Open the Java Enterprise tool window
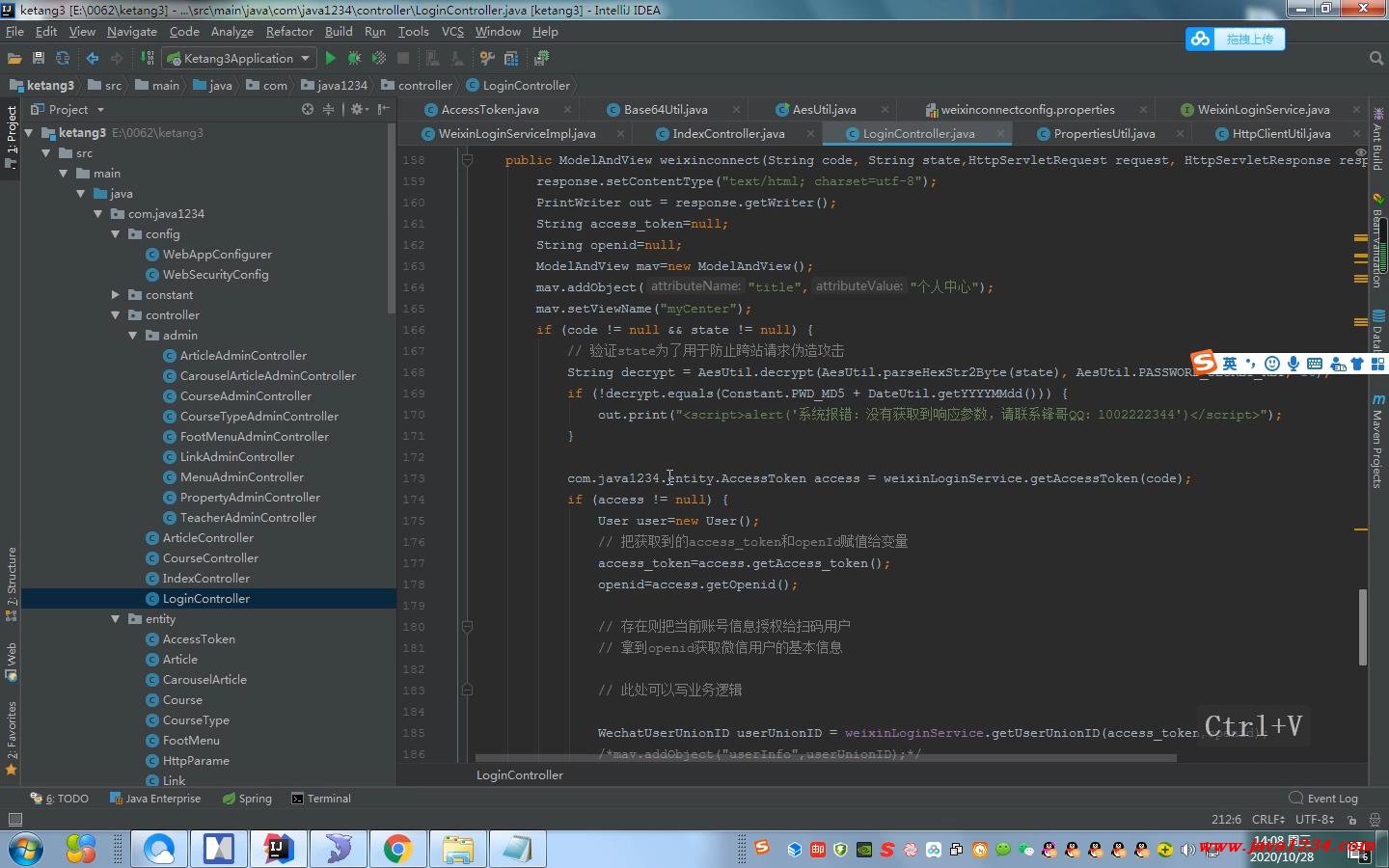 tap(155, 799)
